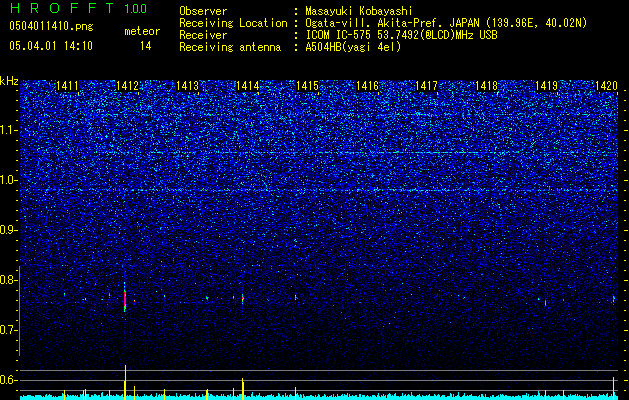Click the strong red meteor echo at 1412
Image resolution: width=629 pixels, height=400 pixels.
pyautogui.click(x=125, y=299)
